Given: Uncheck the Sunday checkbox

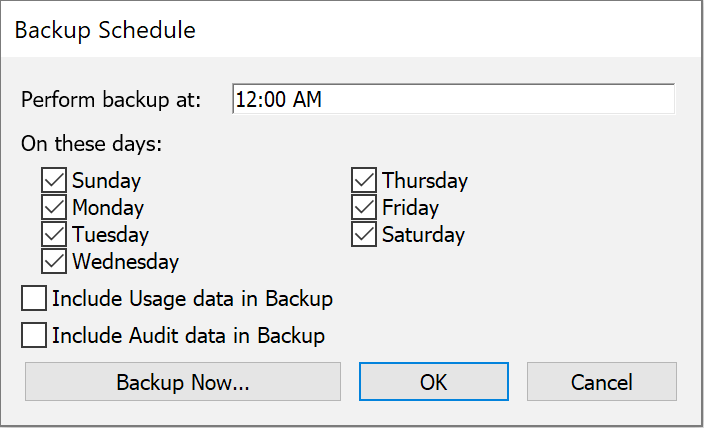Looking at the screenshot, I should point(54,181).
